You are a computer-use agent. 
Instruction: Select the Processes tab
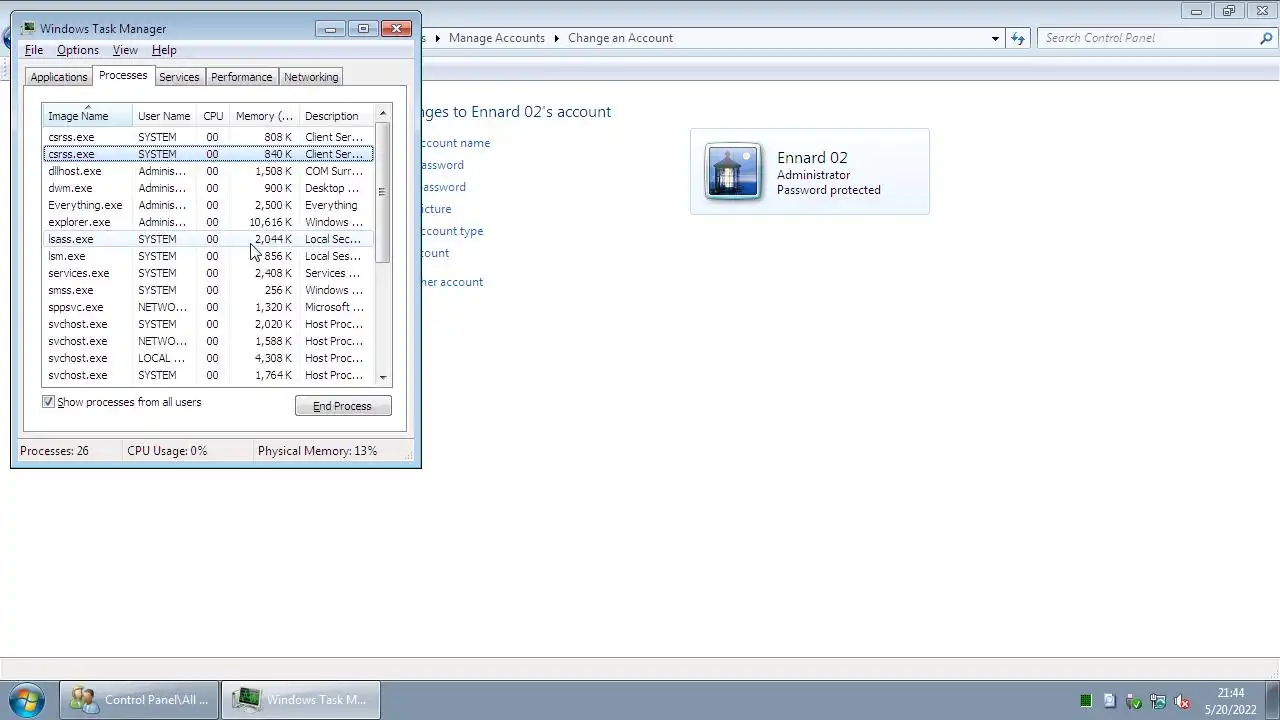pos(123,76)
